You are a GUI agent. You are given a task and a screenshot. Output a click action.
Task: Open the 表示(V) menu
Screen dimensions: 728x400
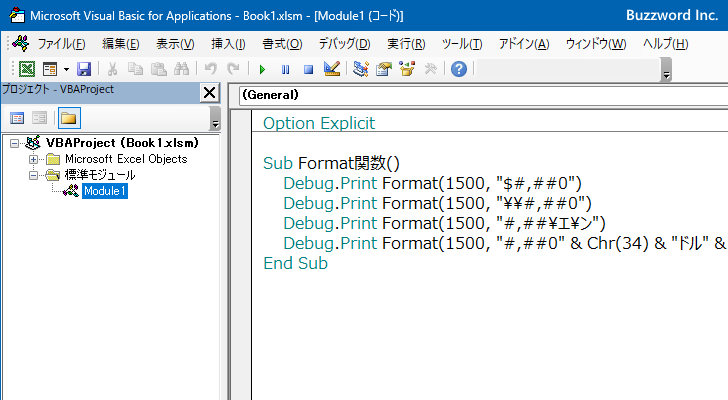pos(175,44)
